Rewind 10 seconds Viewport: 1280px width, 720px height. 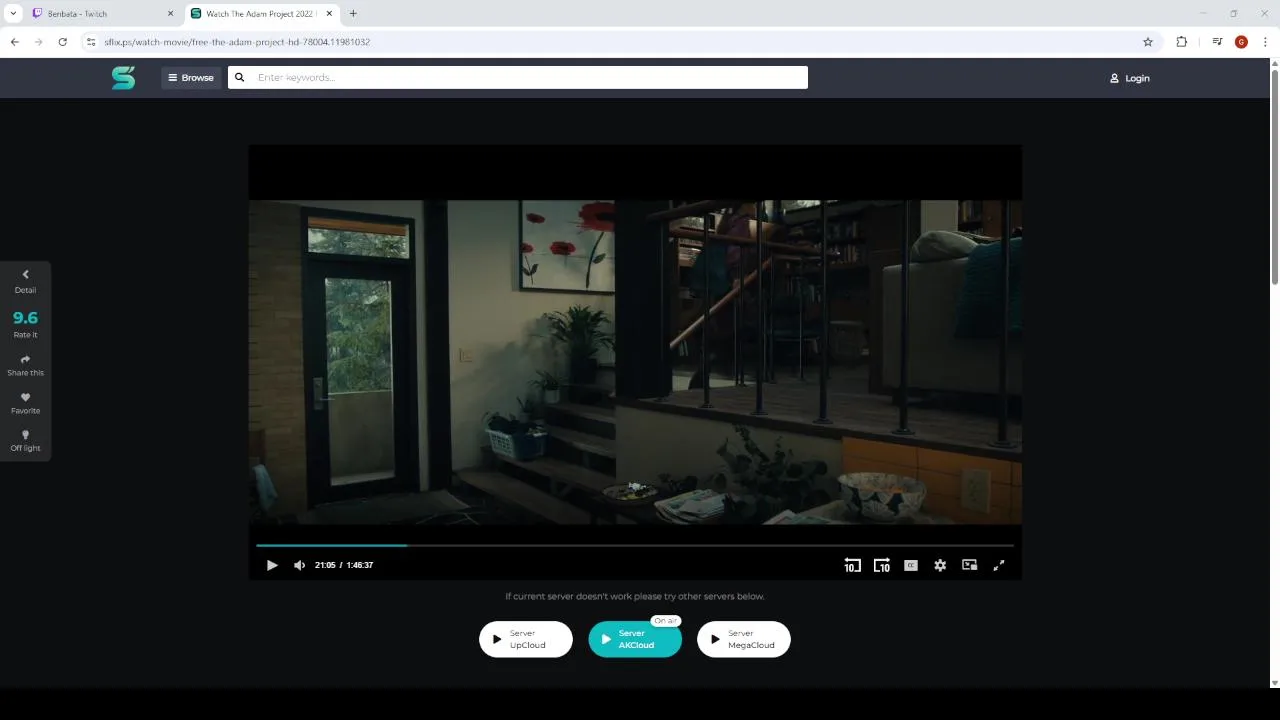(x=852, y=565)
